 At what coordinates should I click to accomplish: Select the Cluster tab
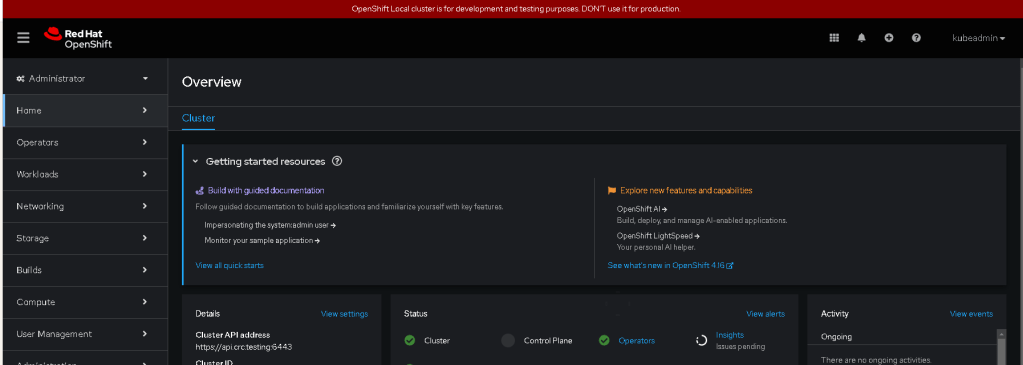(198, 118)
